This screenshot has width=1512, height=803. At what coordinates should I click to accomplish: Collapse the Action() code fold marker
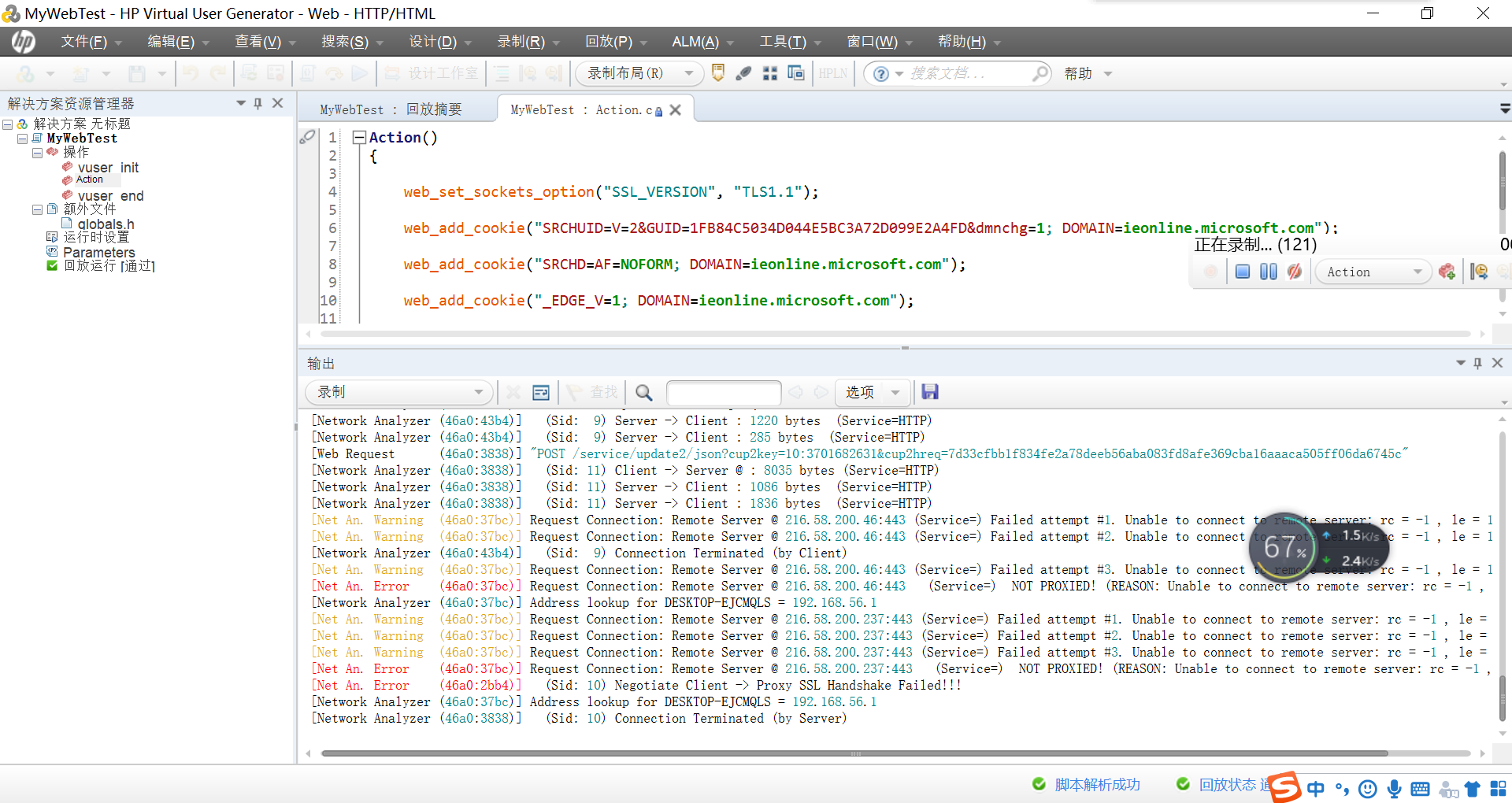359,138
